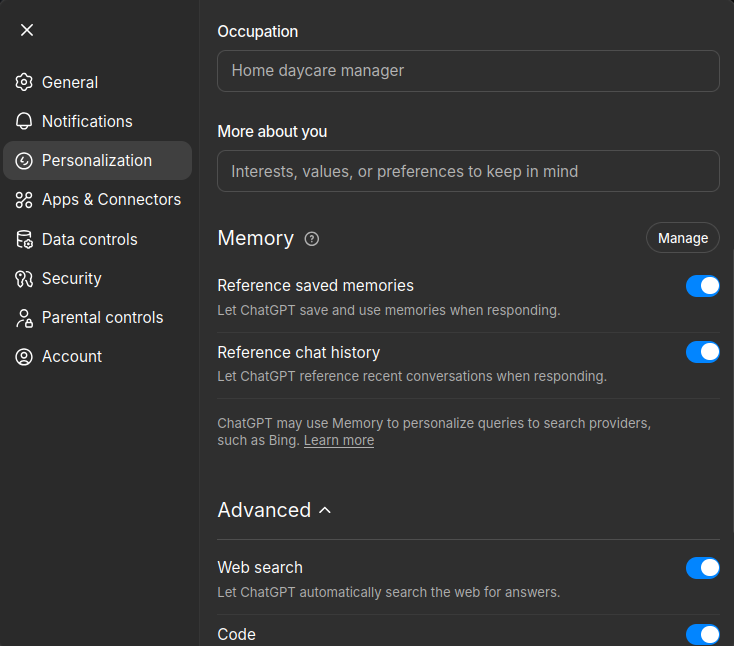Click the Account profile icon
The width and height of the screenshot is (734, 646).
point(24,357)
